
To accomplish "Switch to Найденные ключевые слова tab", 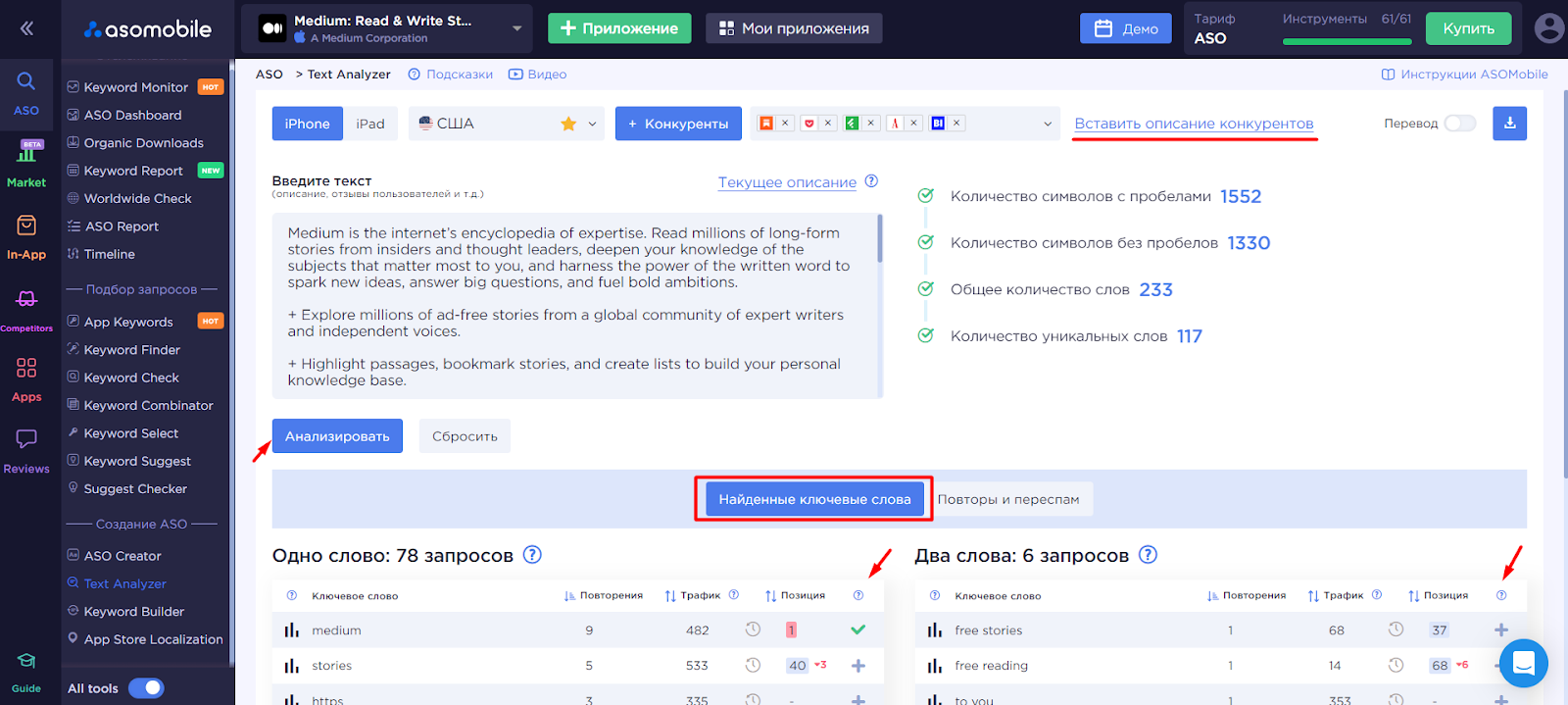I will (814, 499).
